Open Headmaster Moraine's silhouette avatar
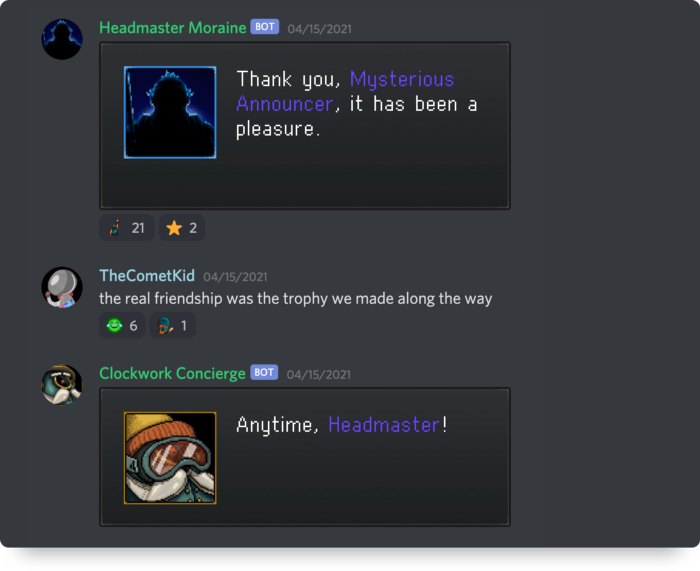The width and height of the screenshot is (700, 571). click(62, 39)
